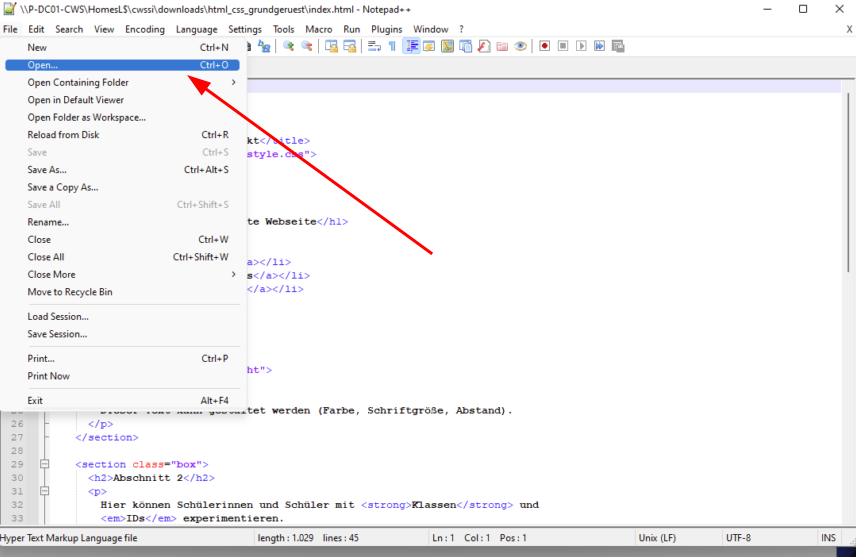Choose Print Now

pyautogui.click(x=122, y=376)
